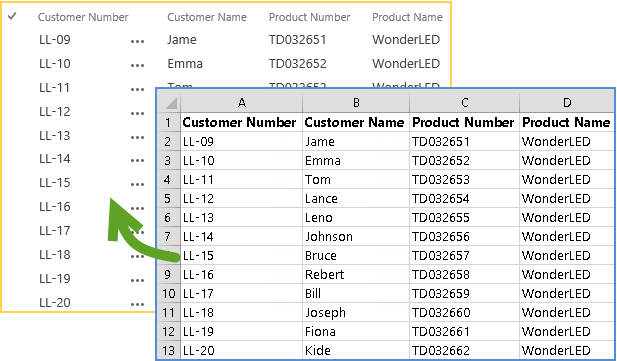Select spreadsheet cell C1 Product Number

coord(464,122)
